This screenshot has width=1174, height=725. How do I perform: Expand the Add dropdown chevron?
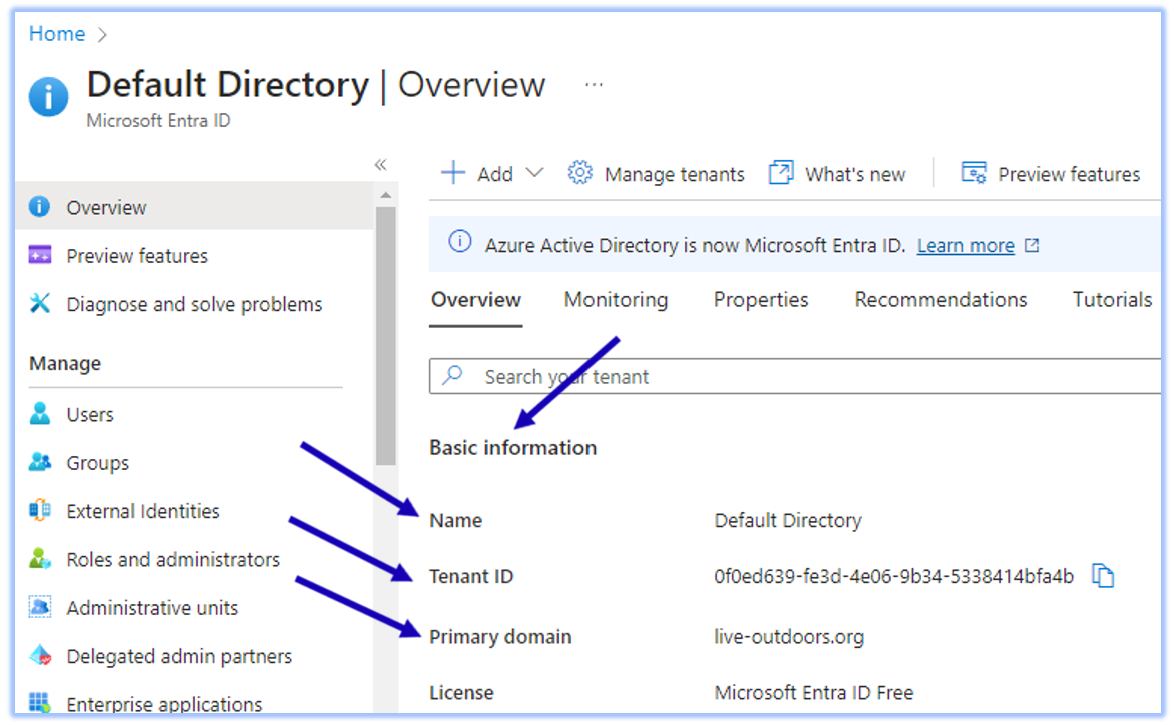pyautogui.click(x=534, y=173)
